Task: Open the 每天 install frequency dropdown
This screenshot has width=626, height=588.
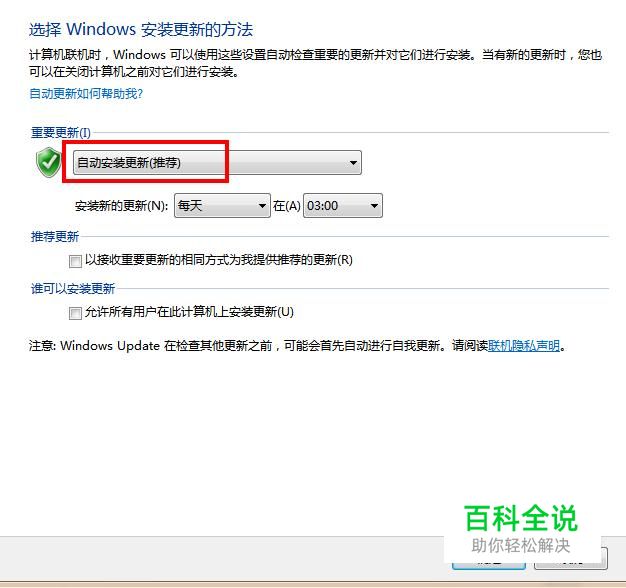Action: tap(222, 206)
